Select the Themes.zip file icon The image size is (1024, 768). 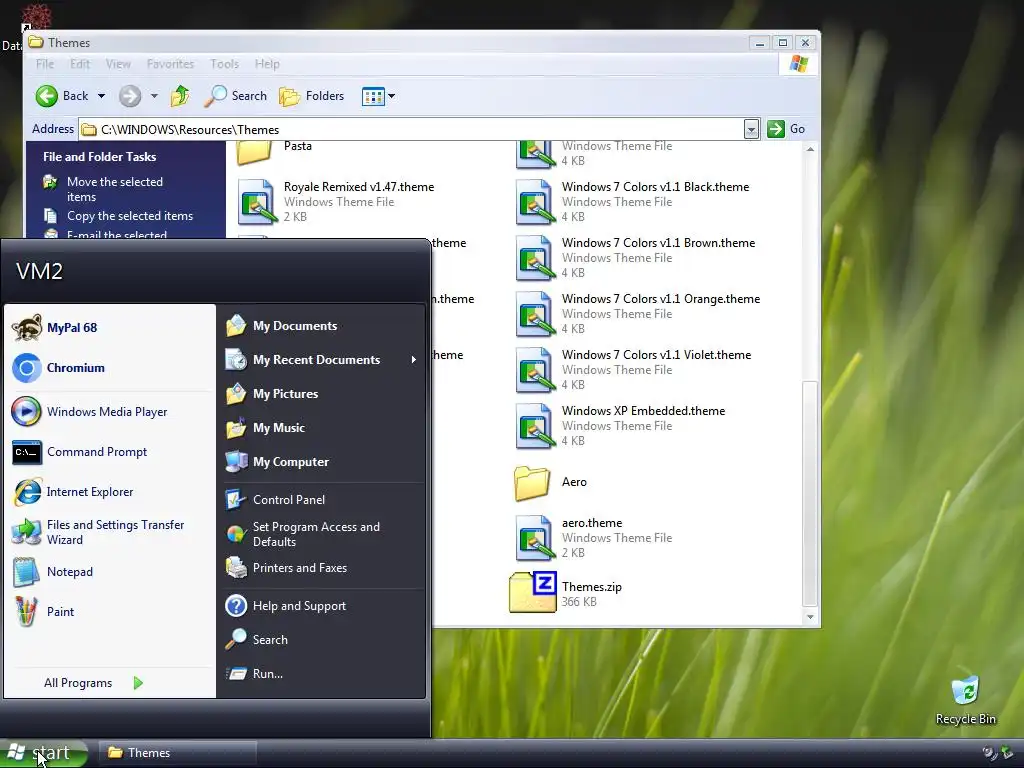[x=533, y=592]
